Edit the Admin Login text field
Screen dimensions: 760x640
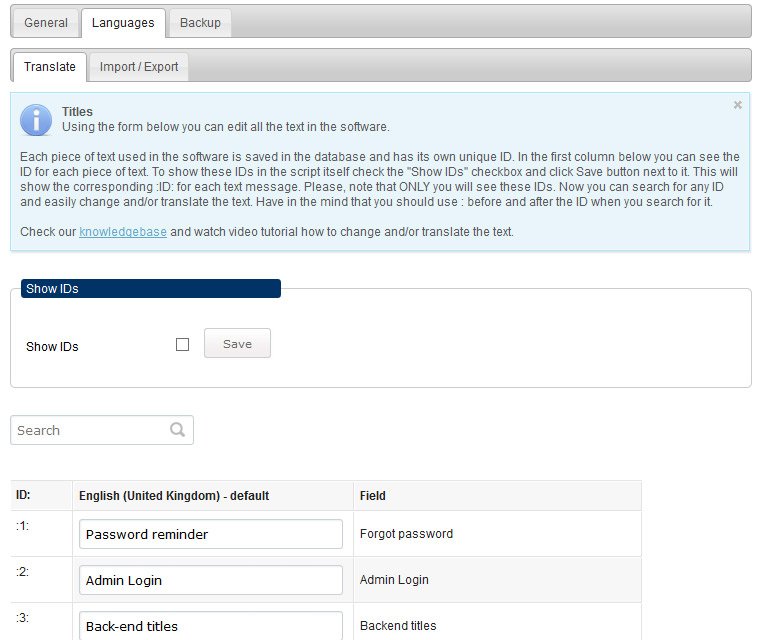tap(211, 580)
